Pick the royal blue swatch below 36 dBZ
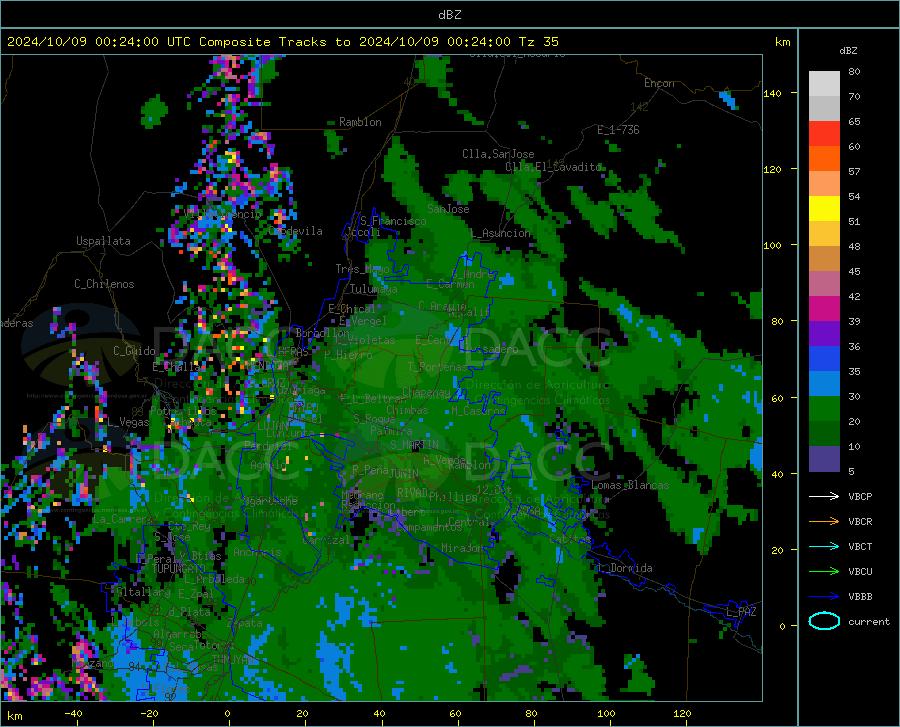The height and width of the screenshot is (727, 900). 824,359
